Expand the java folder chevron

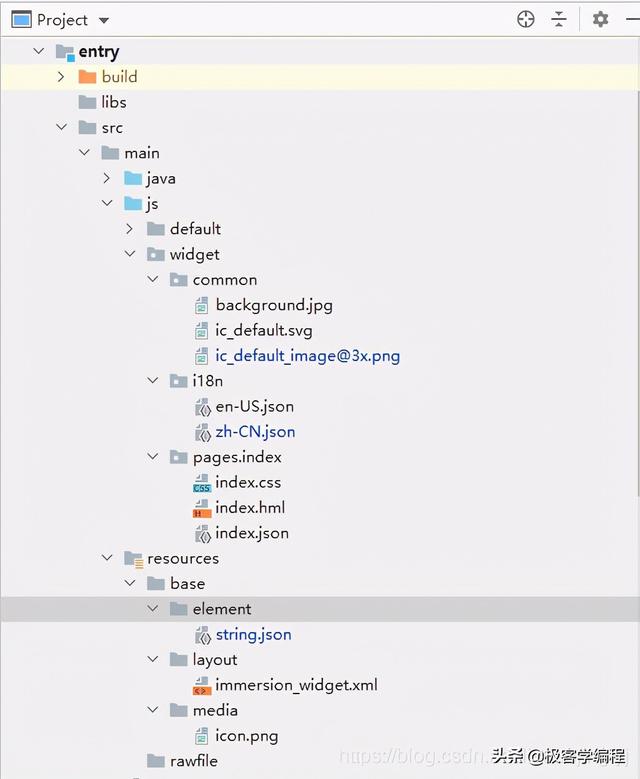(x=106, y=178)
